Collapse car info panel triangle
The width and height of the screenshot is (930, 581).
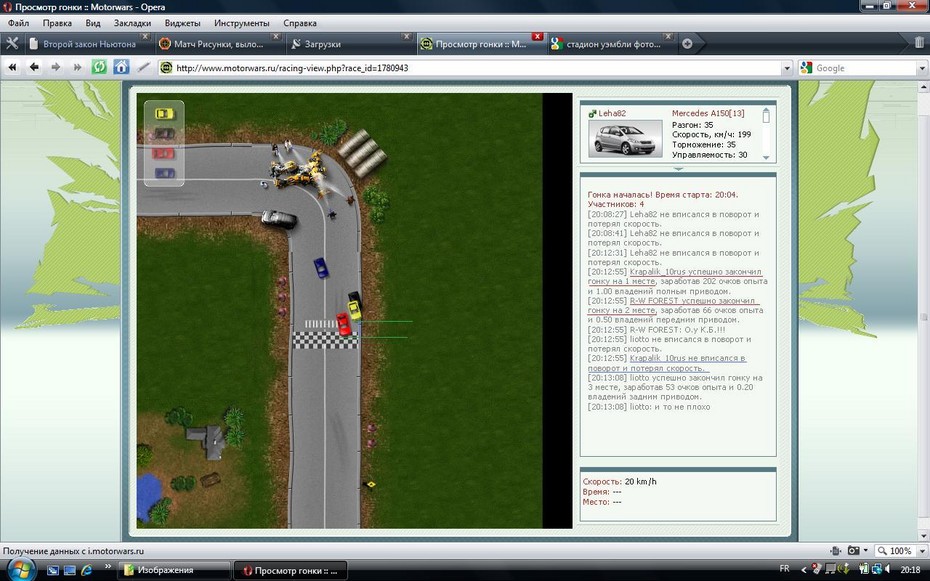click(x=679, y=169)
